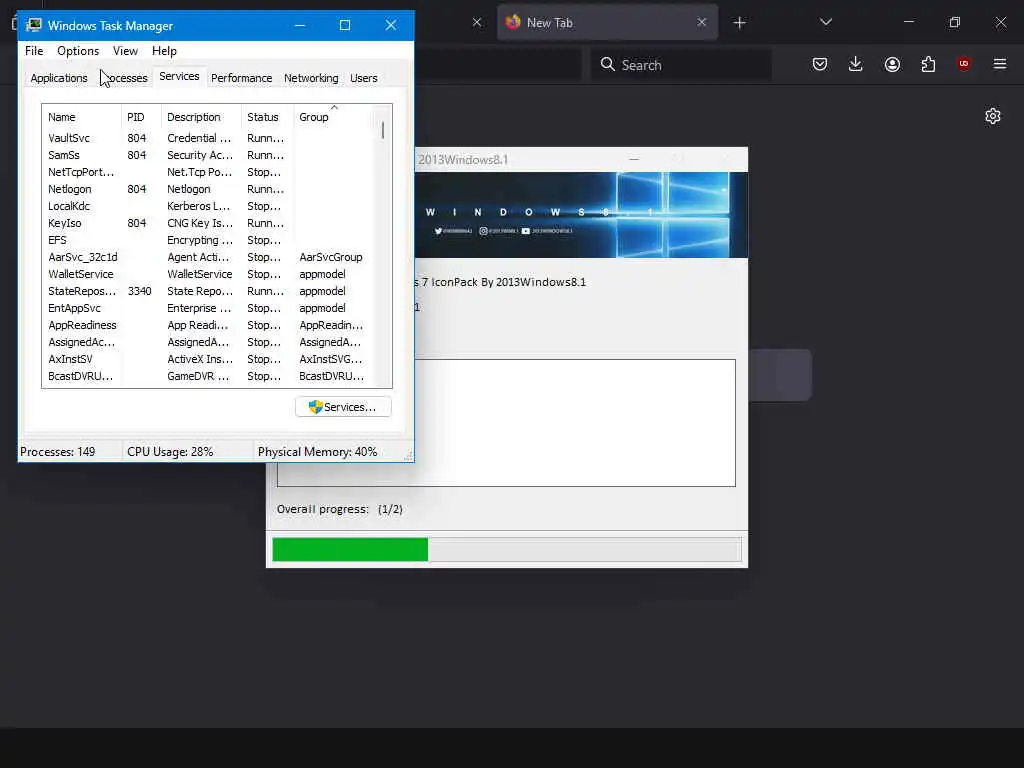The width and height of the screenshot is (1024, 768).
Task: Click Task Manager title bar icon
Action: click(x=34, y=25)
